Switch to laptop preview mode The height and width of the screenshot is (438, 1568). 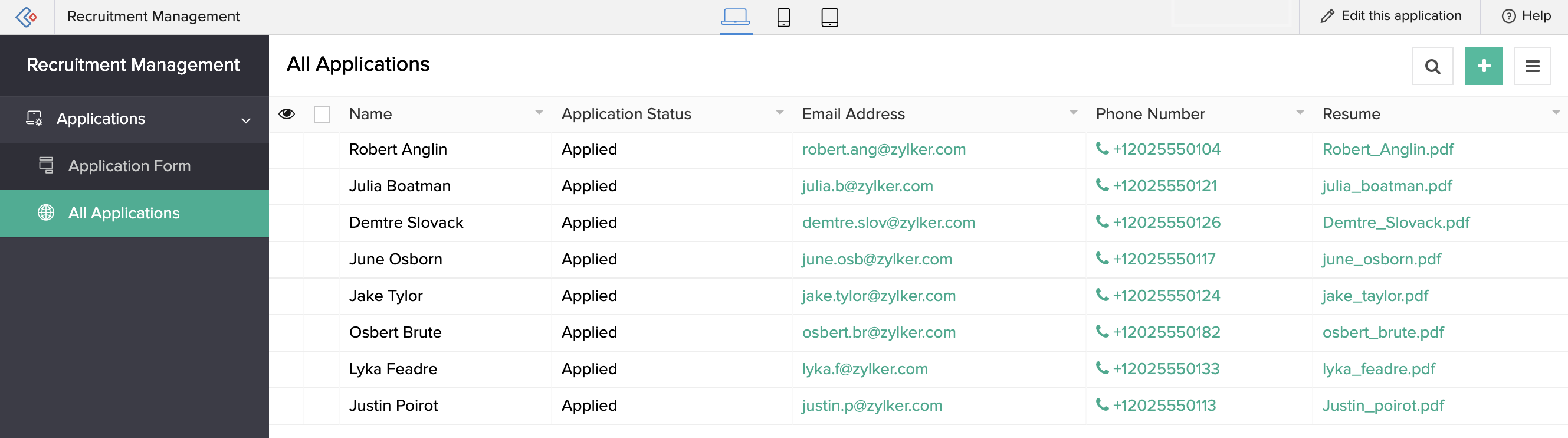tap(735, 17)
